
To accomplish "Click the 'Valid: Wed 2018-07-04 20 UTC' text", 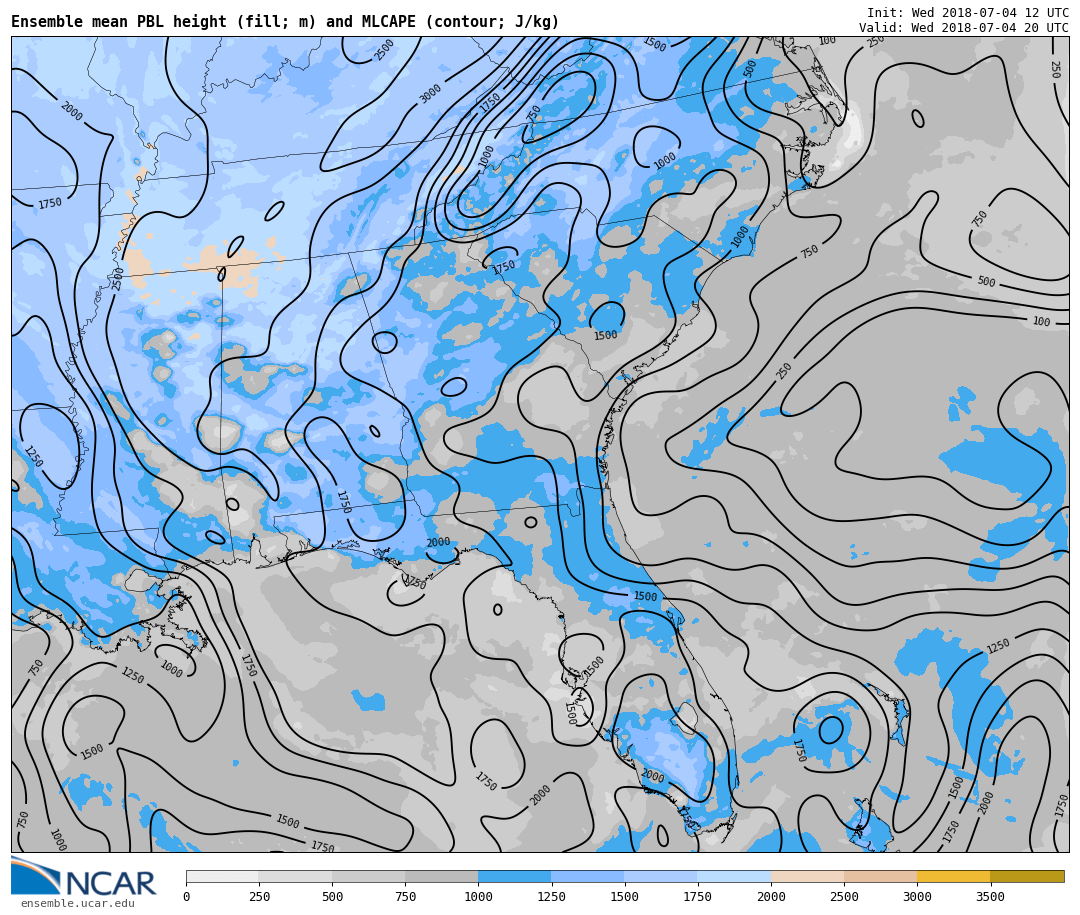I will [x=964, y=28].
